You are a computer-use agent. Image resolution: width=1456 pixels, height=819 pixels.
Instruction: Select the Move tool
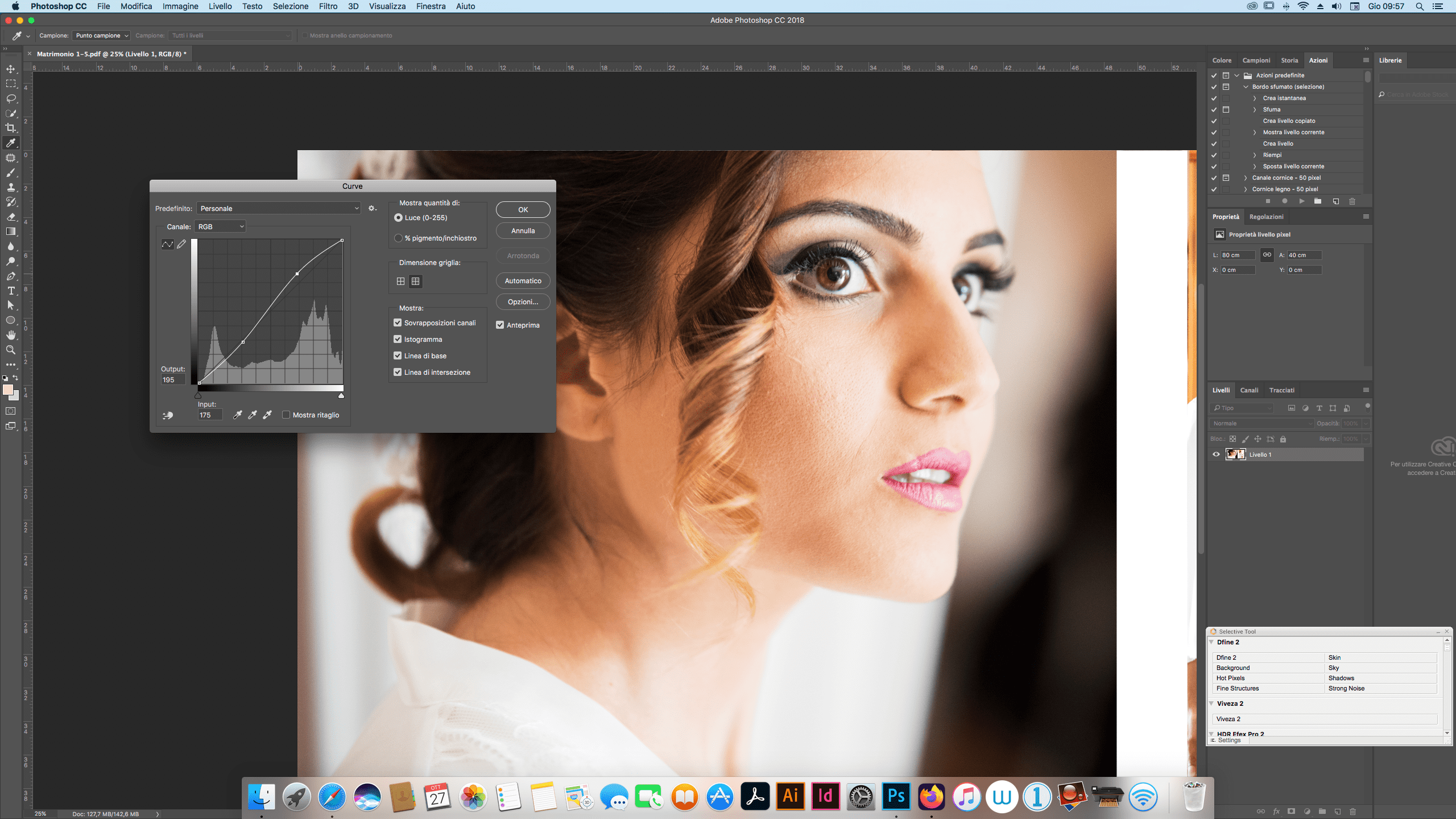11,69
